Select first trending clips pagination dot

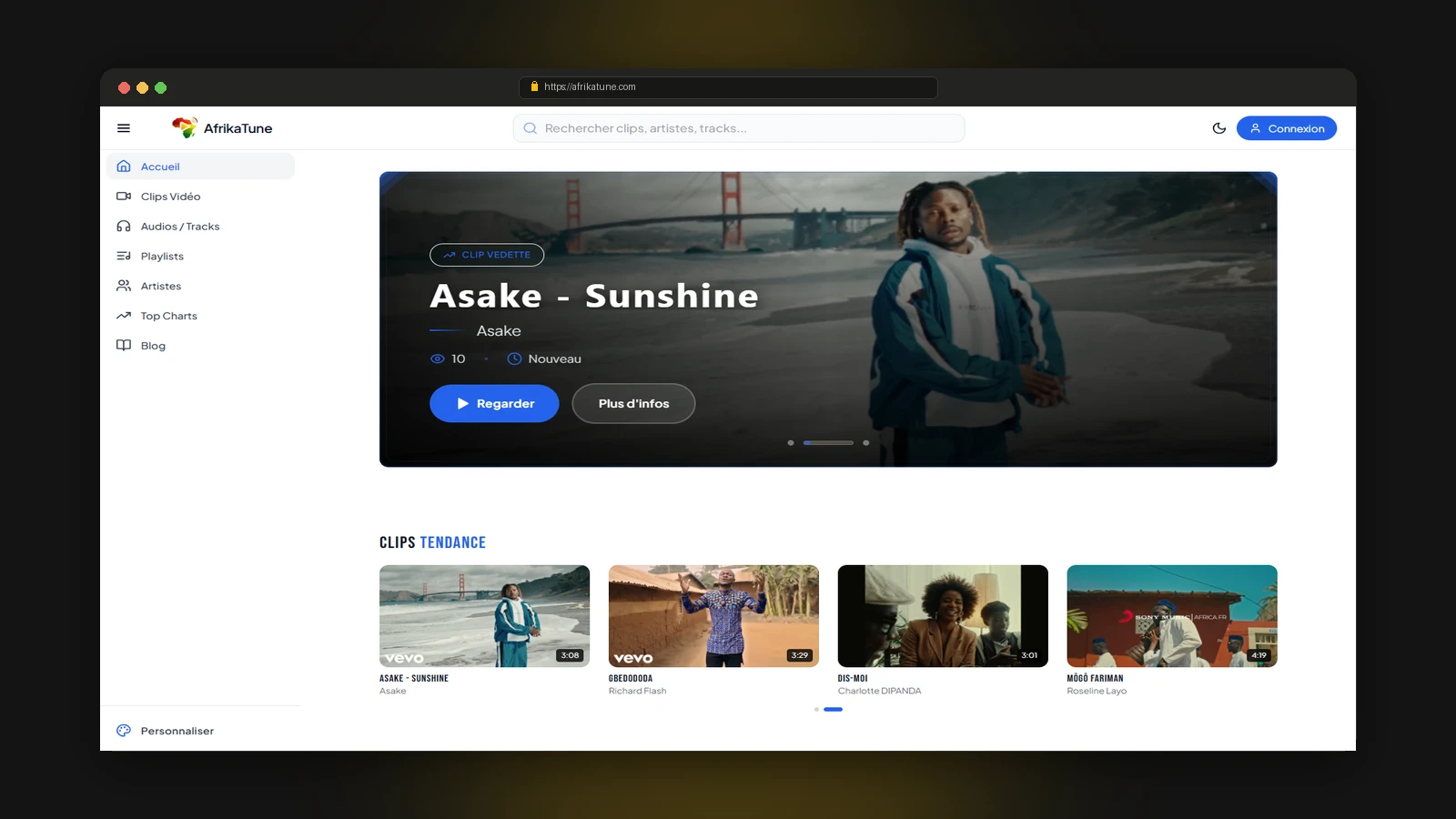[x=816, y=709]
